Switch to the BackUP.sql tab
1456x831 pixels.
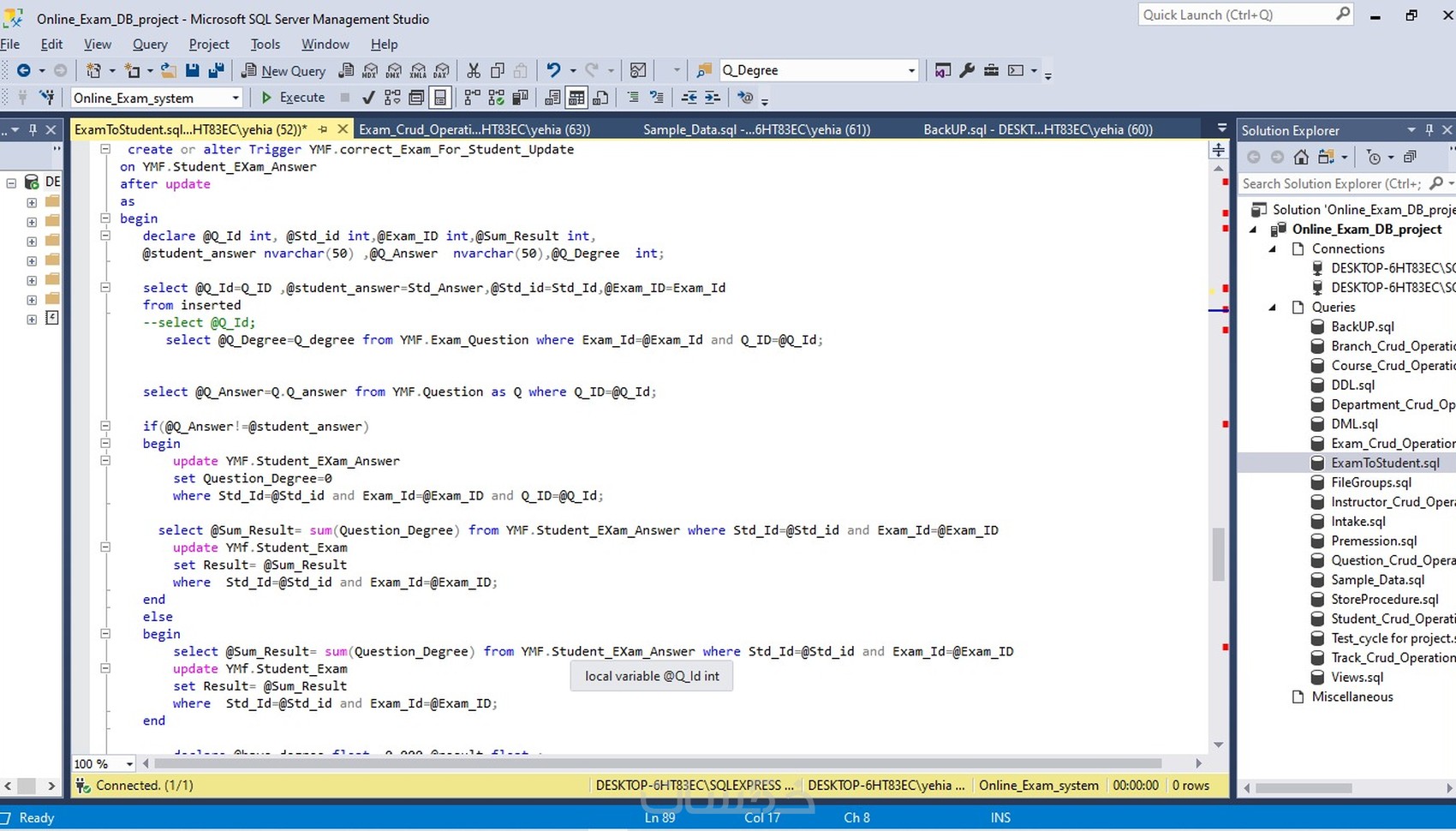[1038, 129]
